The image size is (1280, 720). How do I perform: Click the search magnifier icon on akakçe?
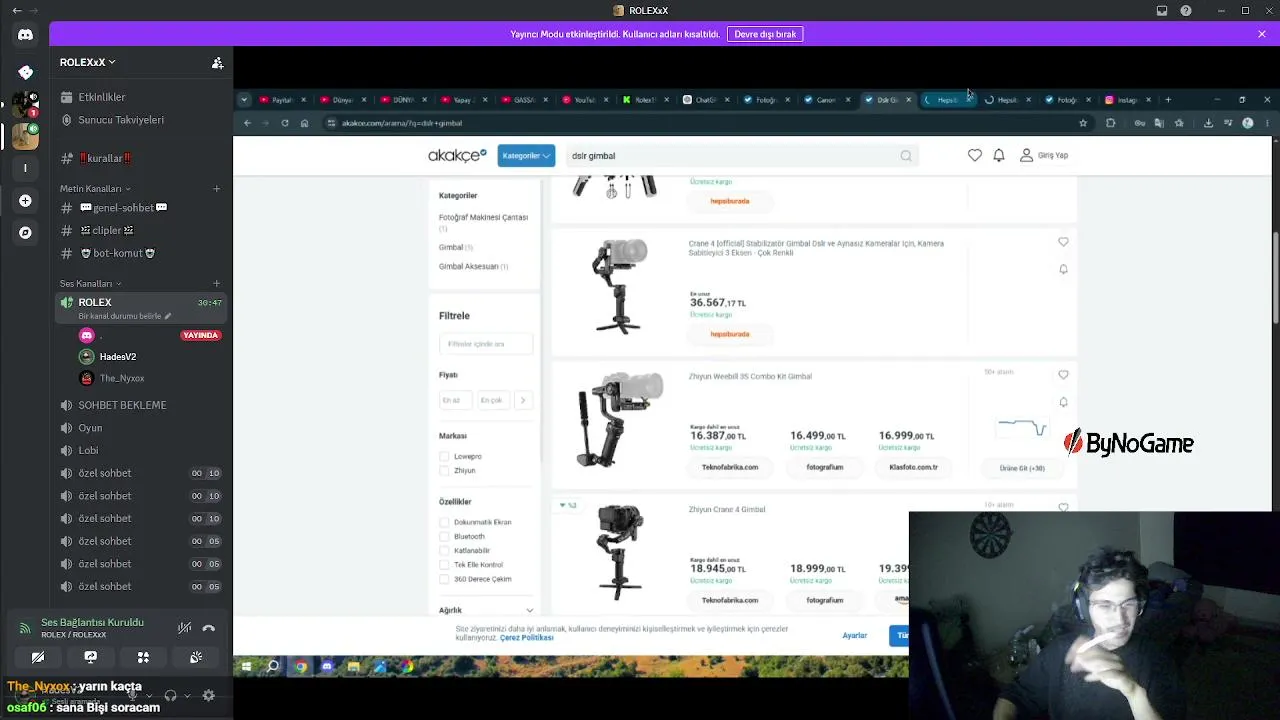[906, 156]
